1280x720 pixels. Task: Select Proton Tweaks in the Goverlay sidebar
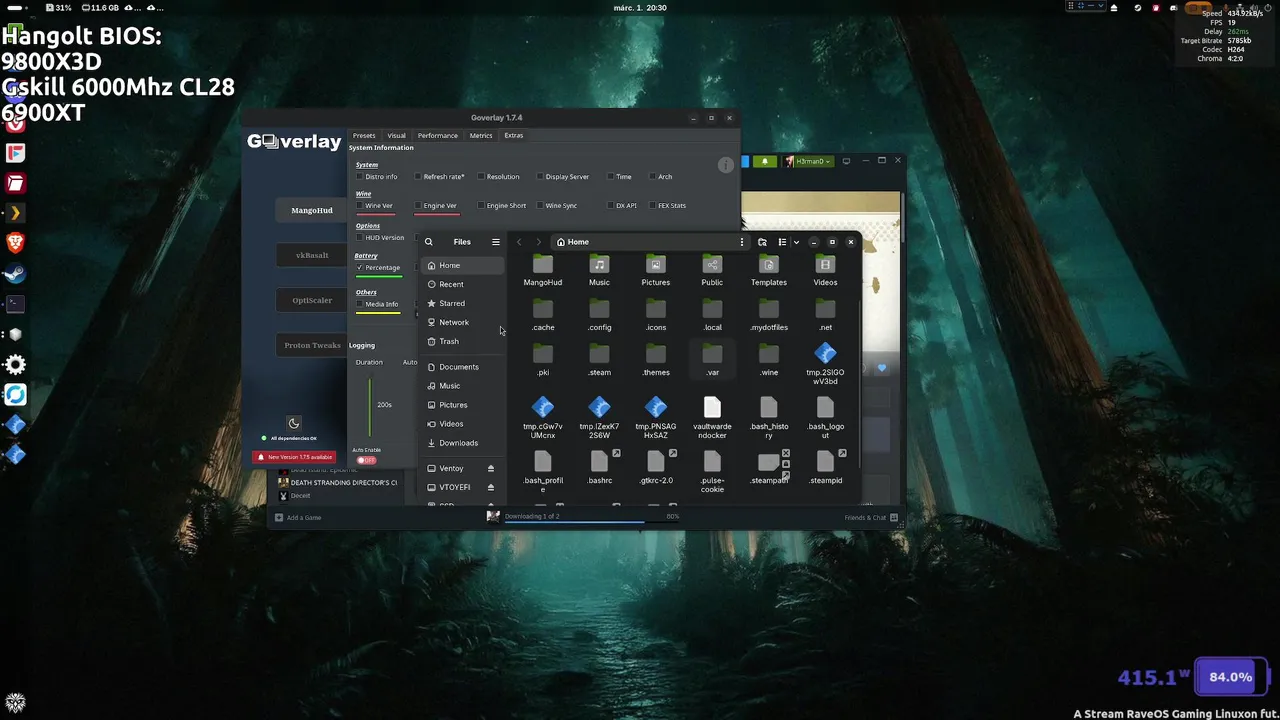tap(312, 345)
